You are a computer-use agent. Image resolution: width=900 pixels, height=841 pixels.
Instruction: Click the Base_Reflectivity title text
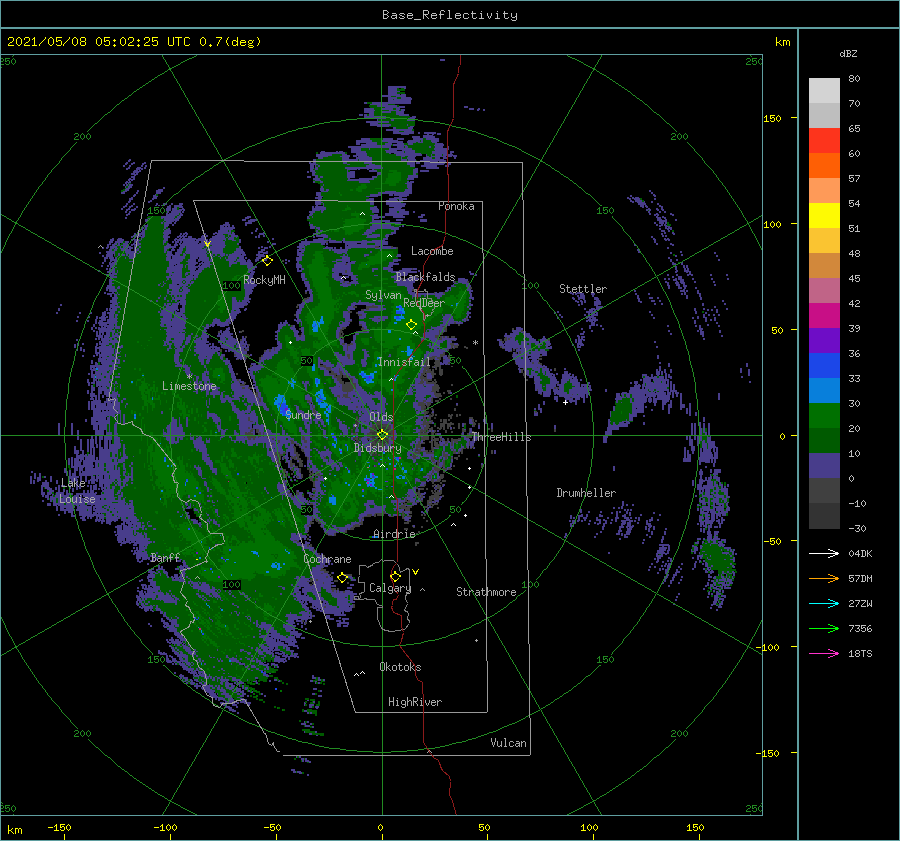pos(450,15)
